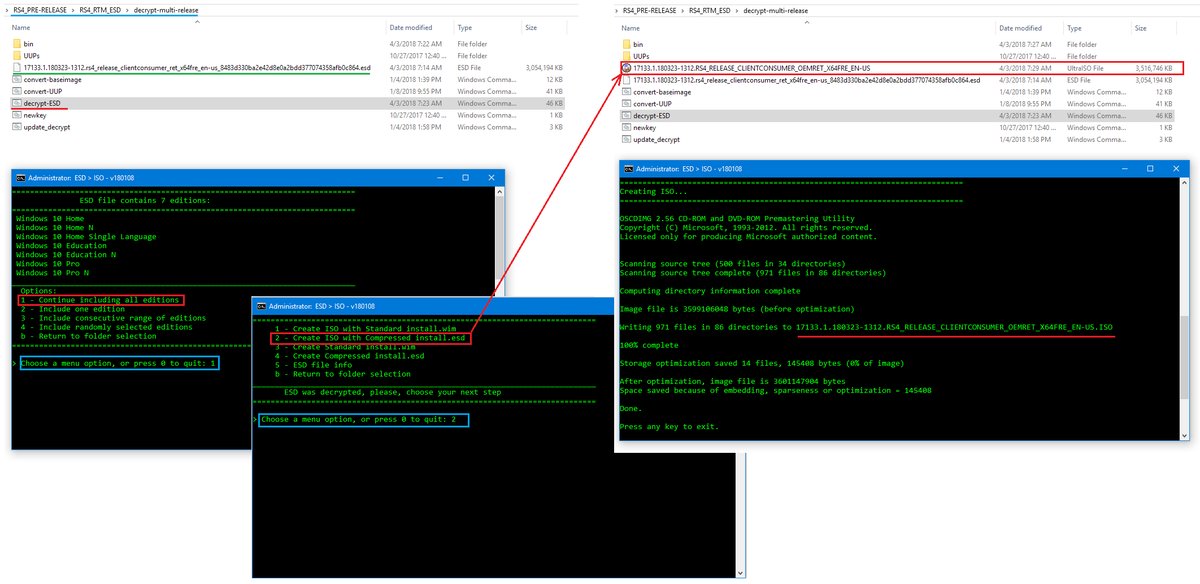Sort by Date modified column in right explorer
Viewport: 1200px width, 584px height.
[1021, 28]
